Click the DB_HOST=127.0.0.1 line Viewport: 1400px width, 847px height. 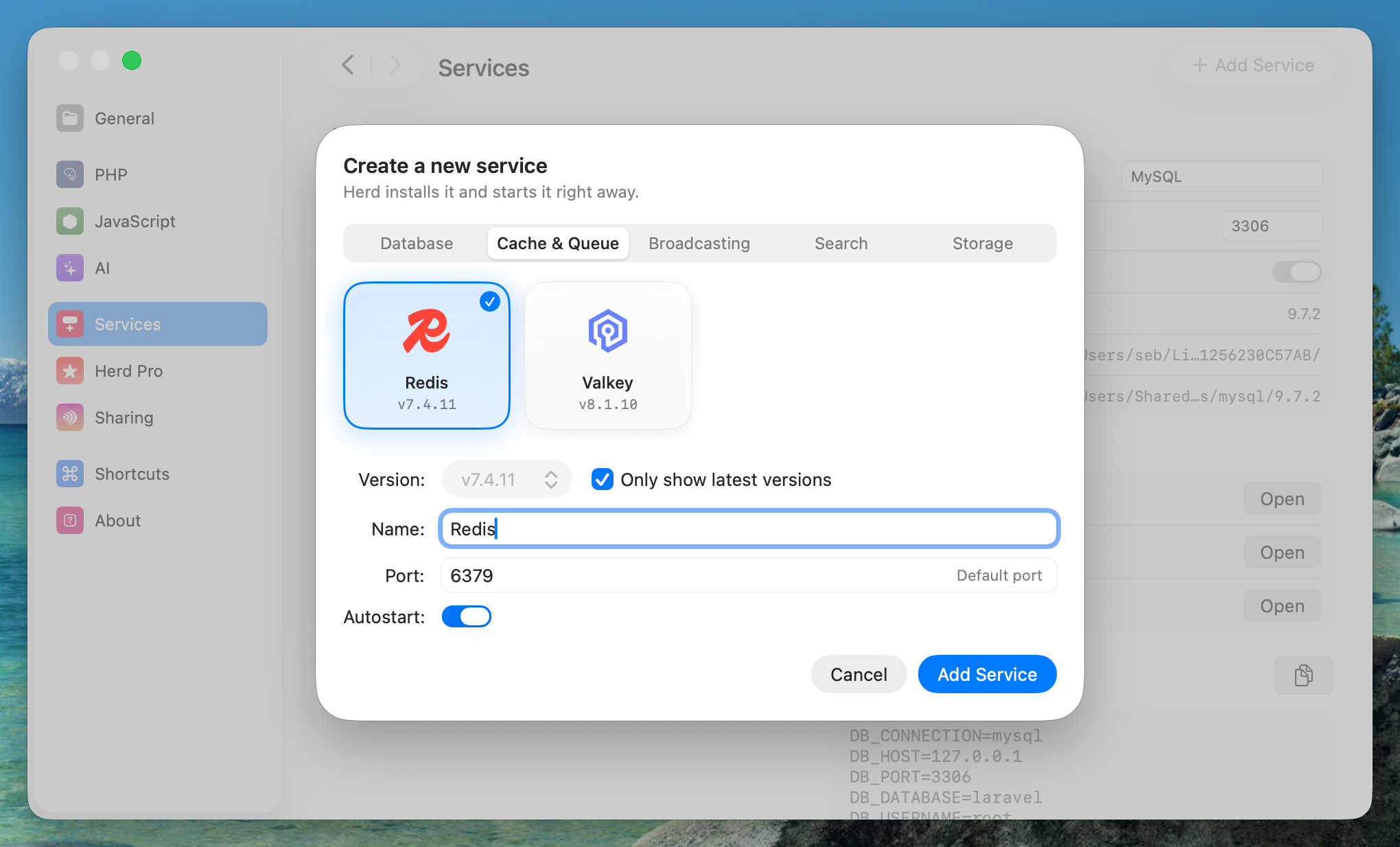point(936,756)
